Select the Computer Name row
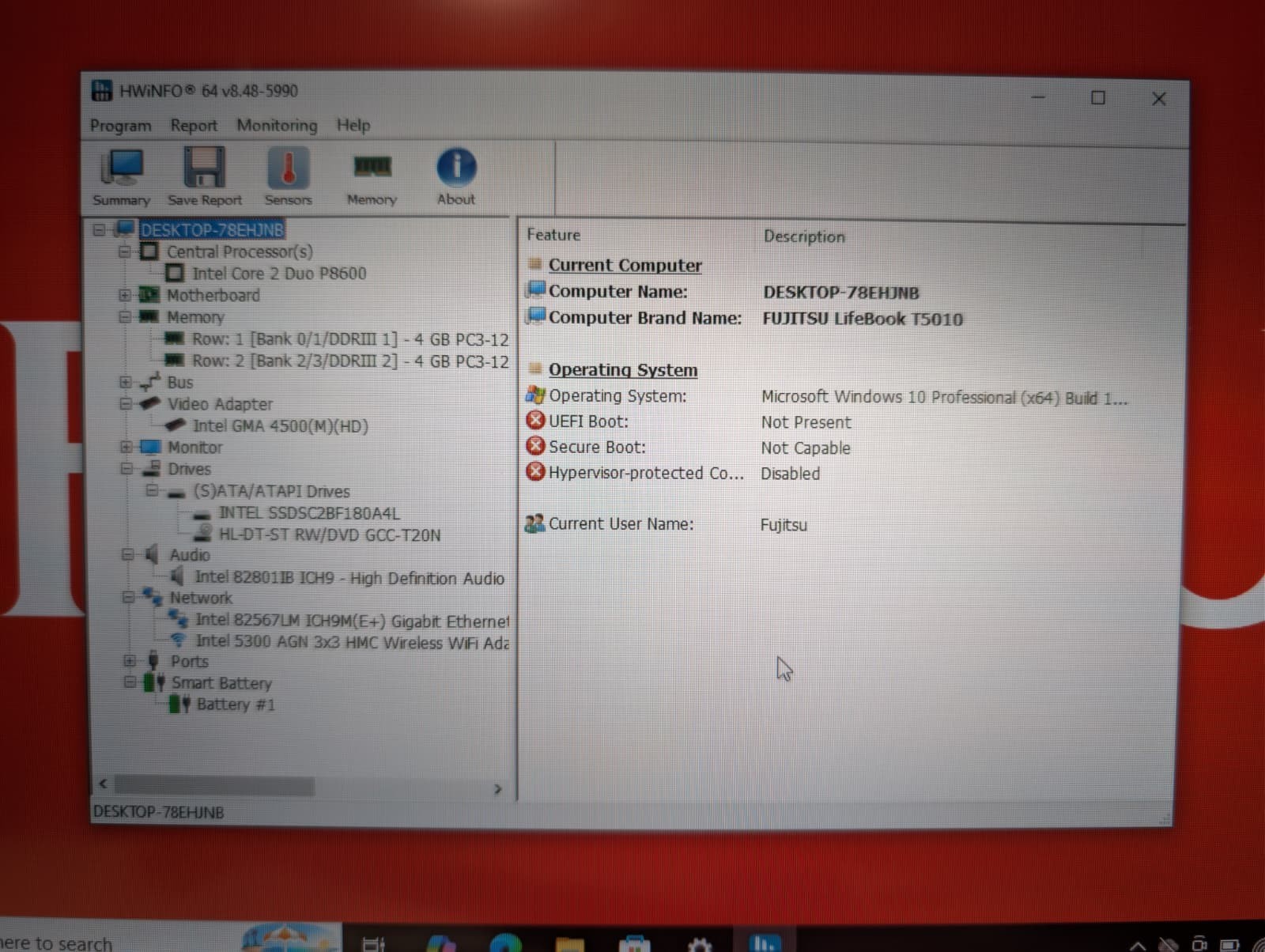 pyautogui.click(x=722, y=292)
